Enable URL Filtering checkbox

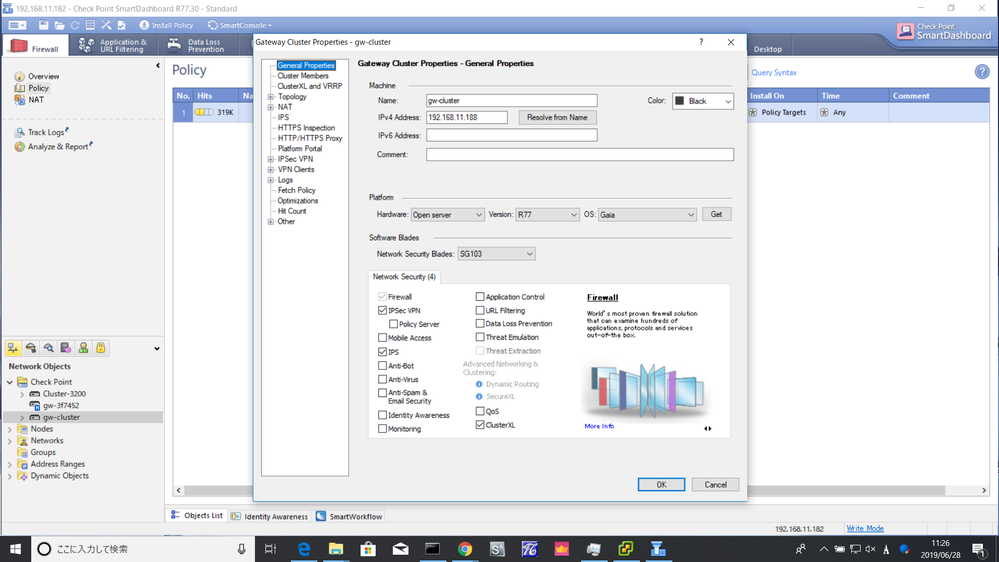pyautogui.click(x=480, y=310)
